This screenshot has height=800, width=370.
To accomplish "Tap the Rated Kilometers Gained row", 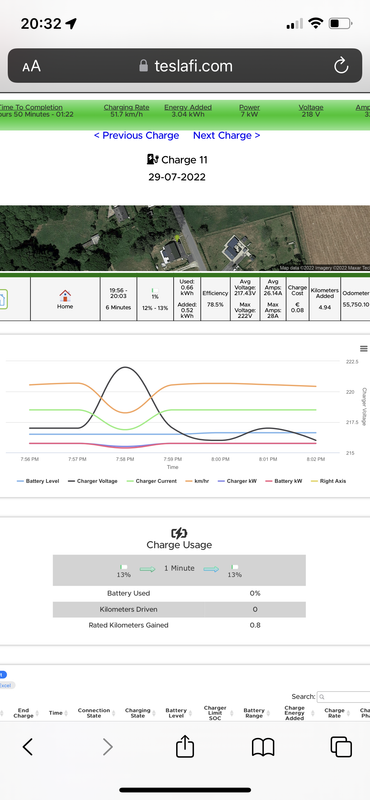I will pyautogui.click(x=179, y=625).
